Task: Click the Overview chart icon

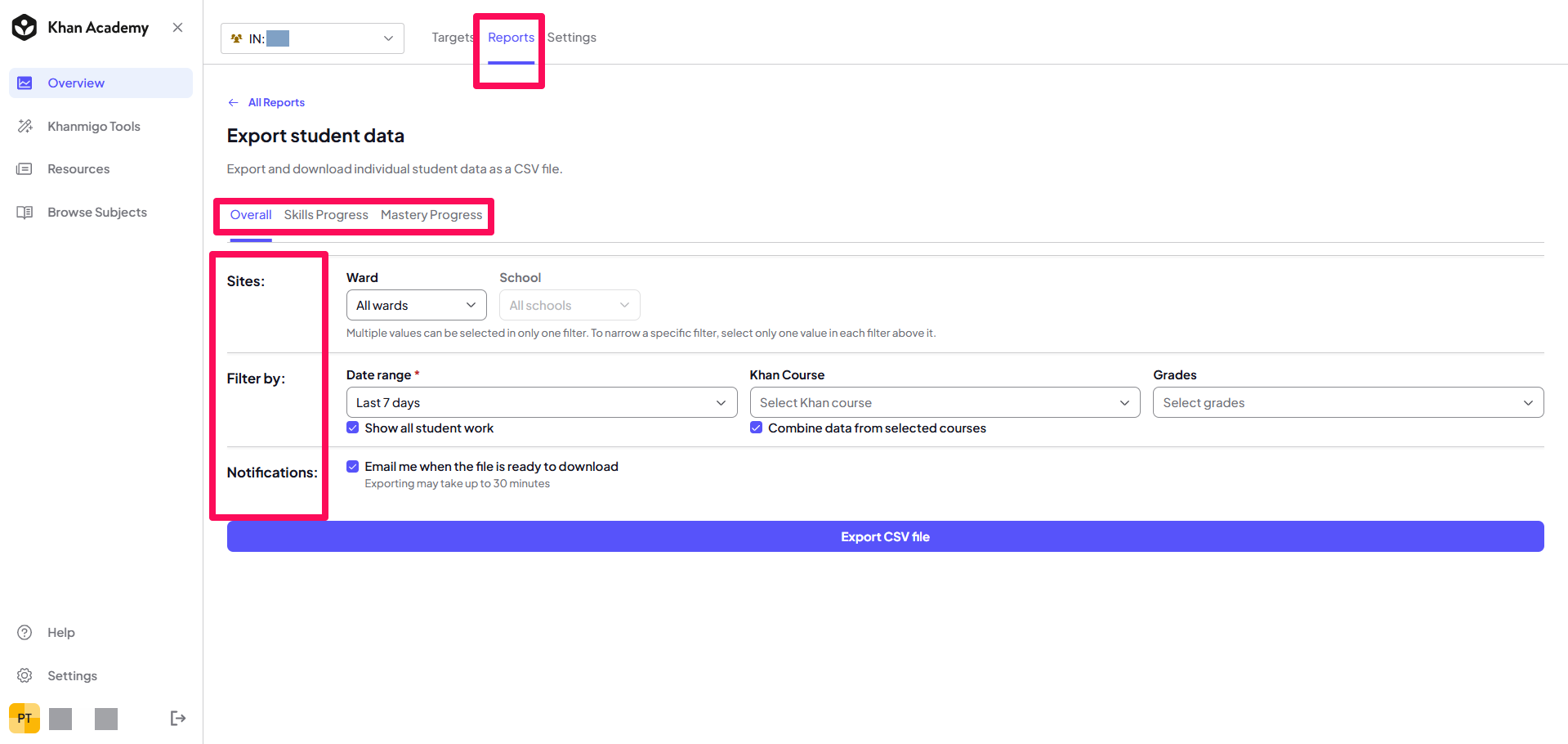Action: (x=25, y=83)
